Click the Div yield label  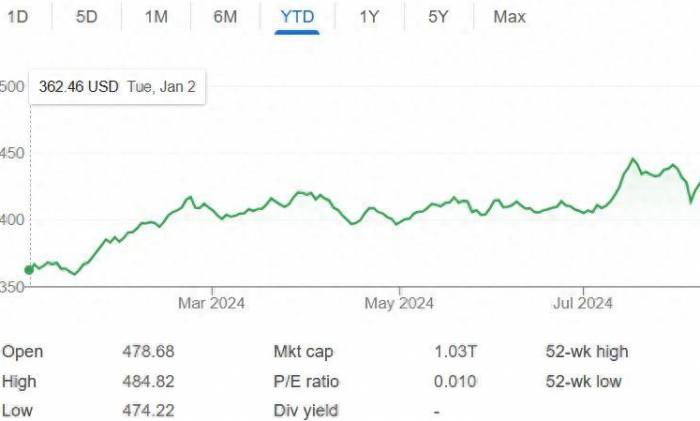click(305, 410)
